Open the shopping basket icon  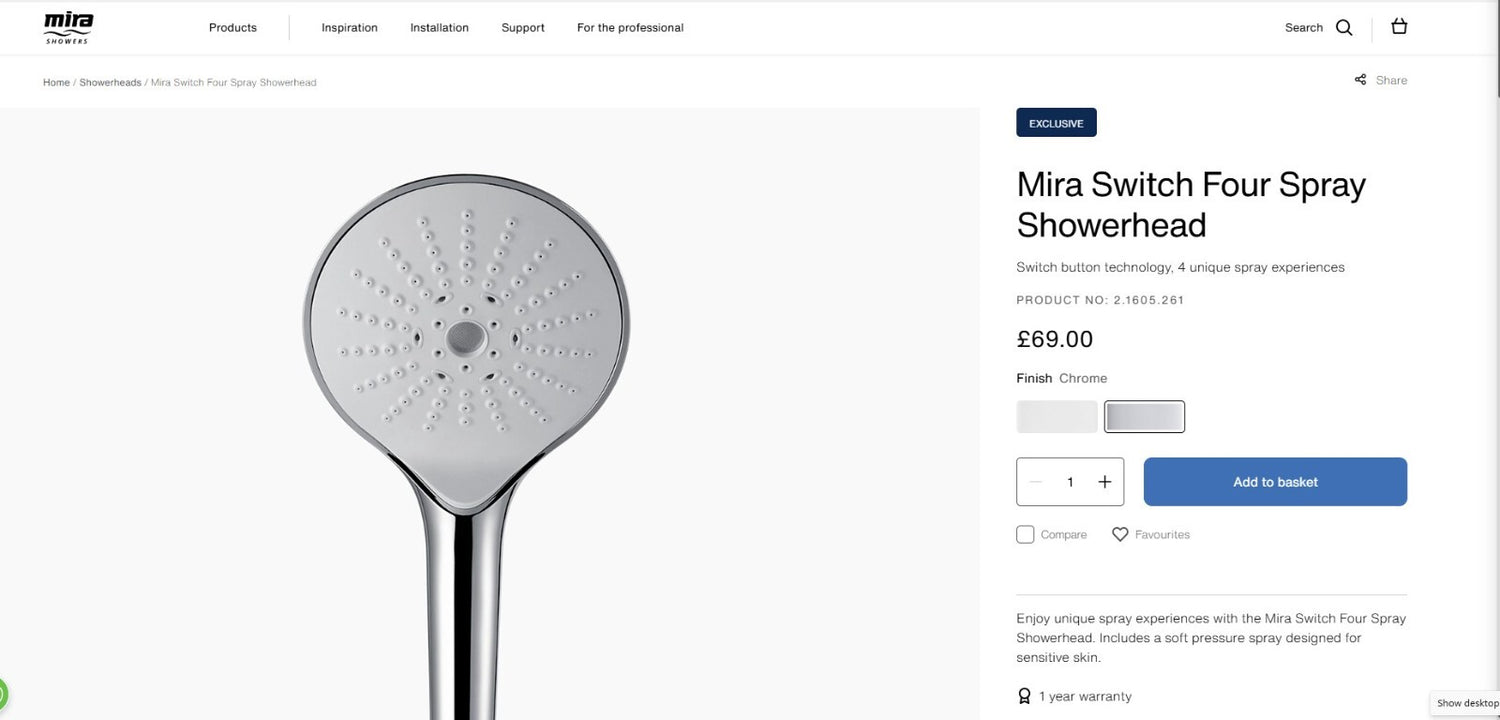(x=1399, y=27)
